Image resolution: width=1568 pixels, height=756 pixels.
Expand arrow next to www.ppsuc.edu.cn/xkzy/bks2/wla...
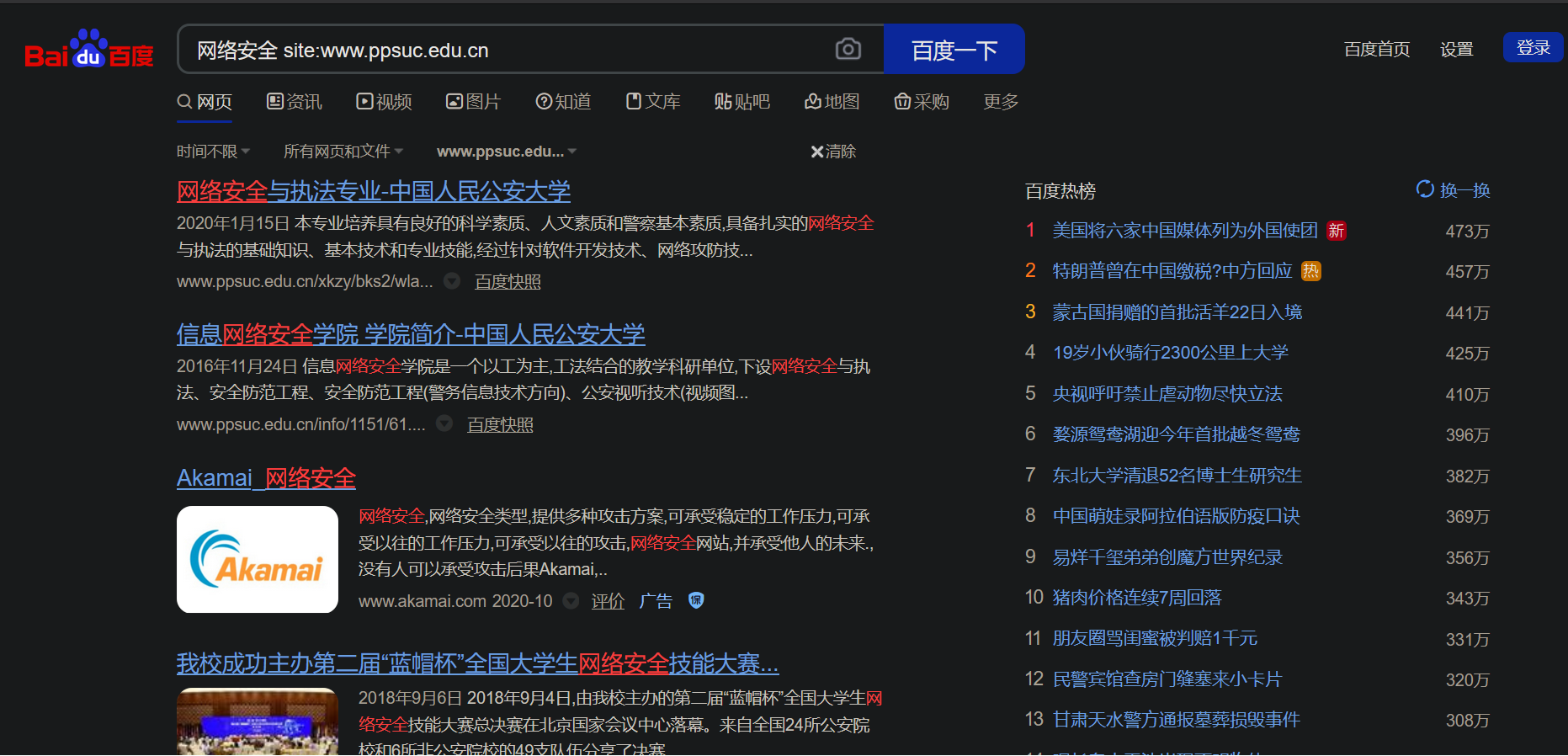tap(452, 281)
